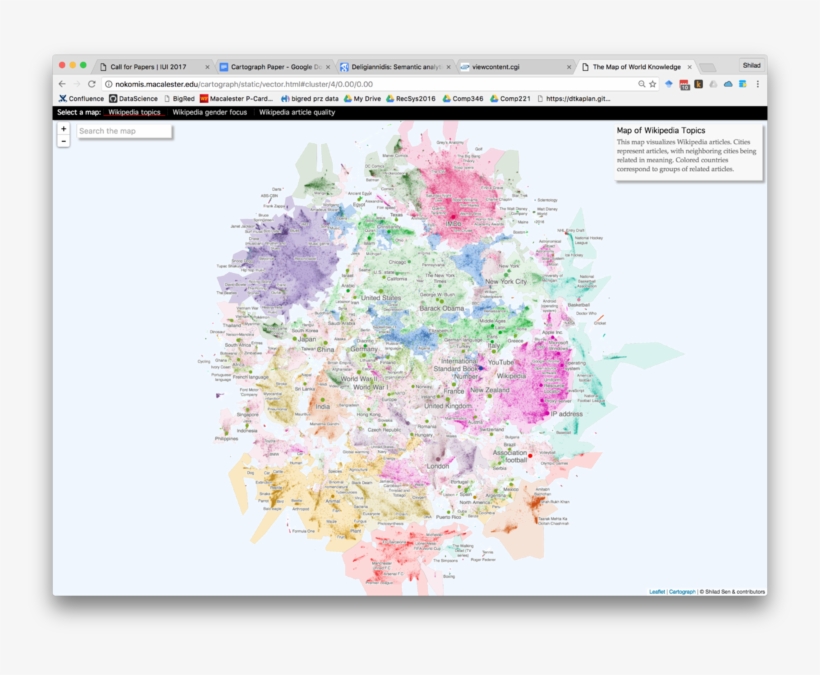Click the blue diamond extension icon

click(669, 84)
